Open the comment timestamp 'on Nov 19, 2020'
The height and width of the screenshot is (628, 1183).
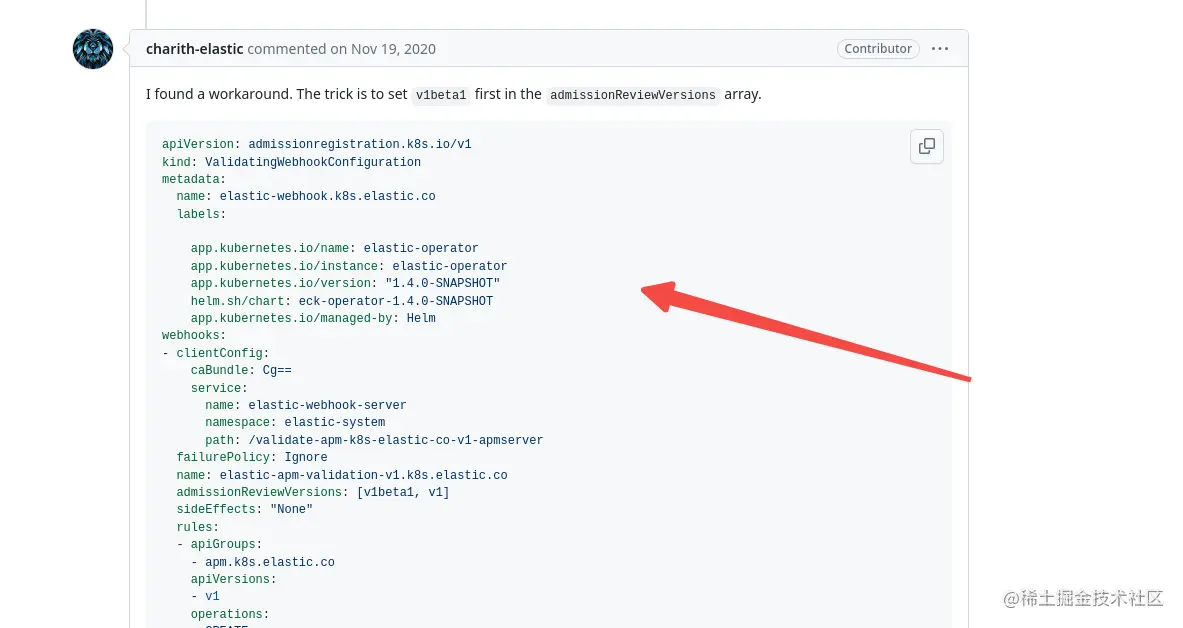click(383, 49)
